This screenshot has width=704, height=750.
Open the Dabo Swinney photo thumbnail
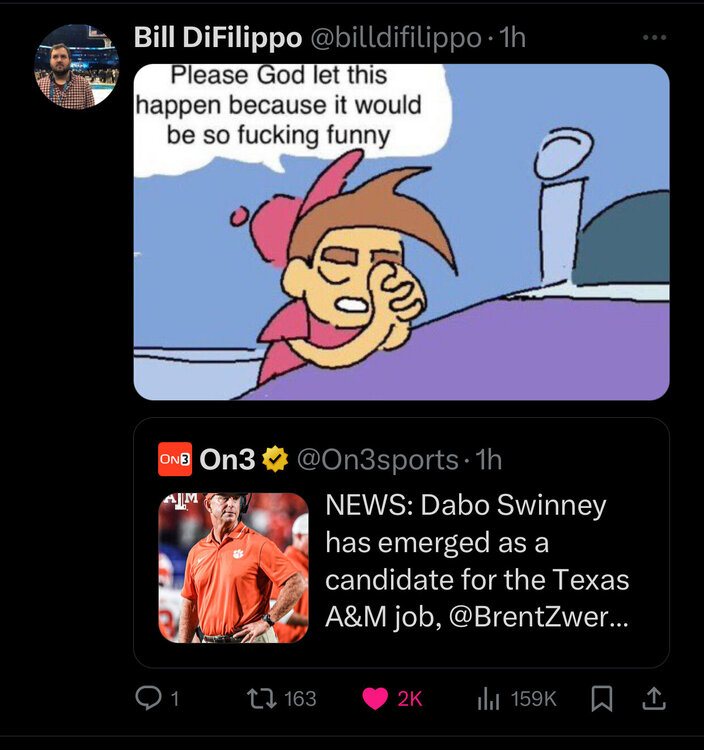[233, 567]
